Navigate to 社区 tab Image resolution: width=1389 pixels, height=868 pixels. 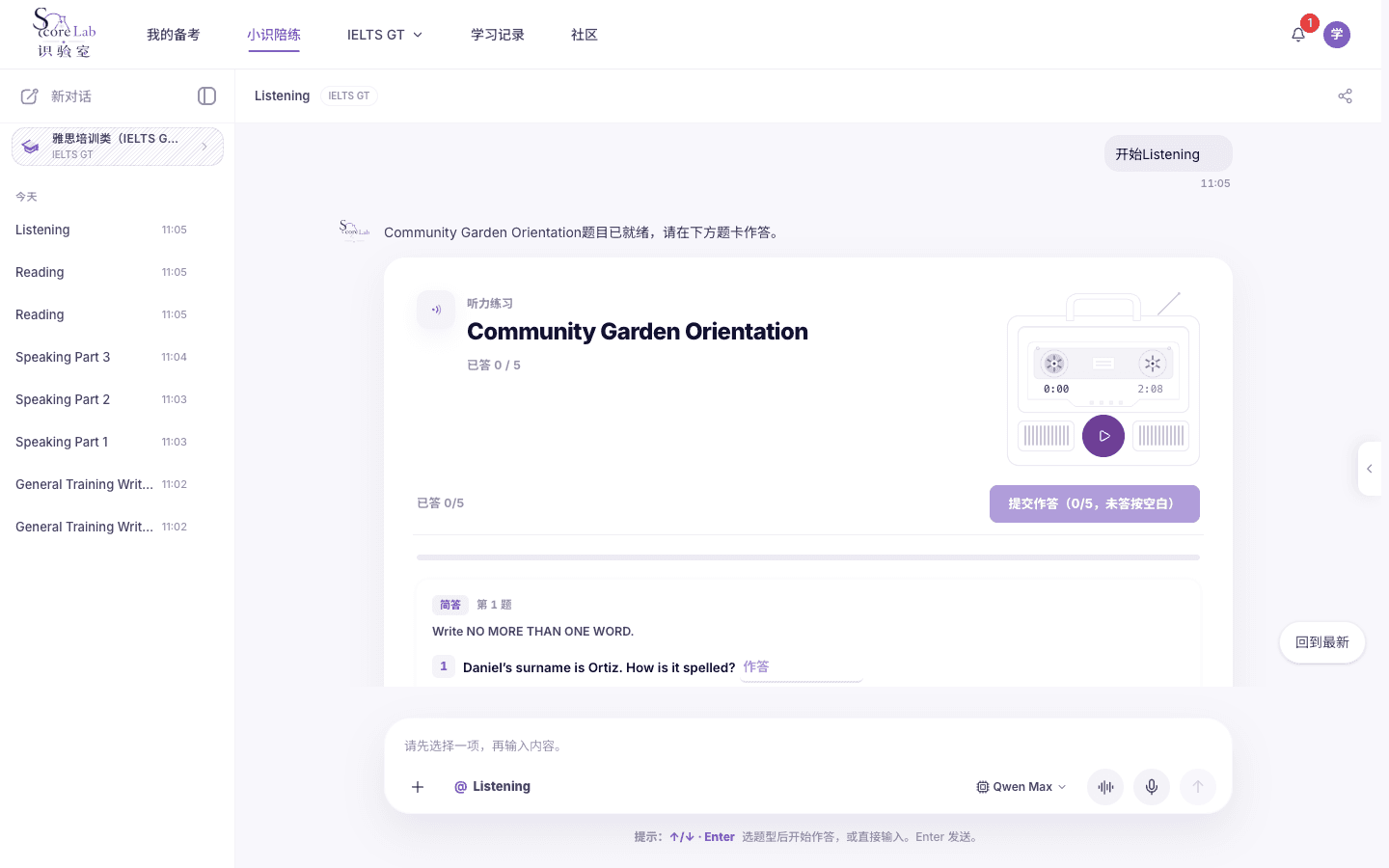tap(585, 35)
